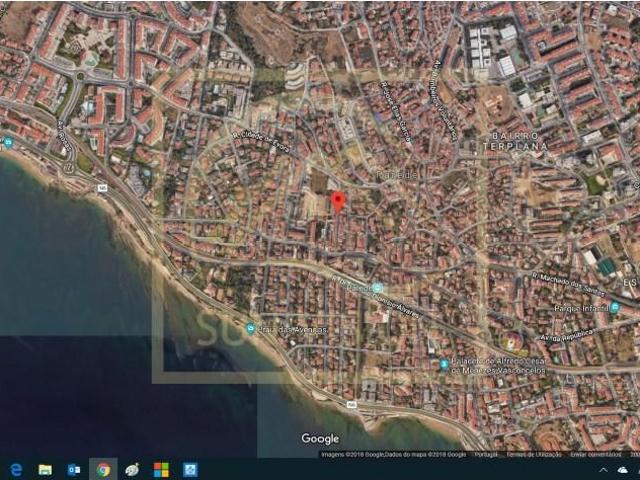Click the Praia das Avencas label

tap(292, 329)
